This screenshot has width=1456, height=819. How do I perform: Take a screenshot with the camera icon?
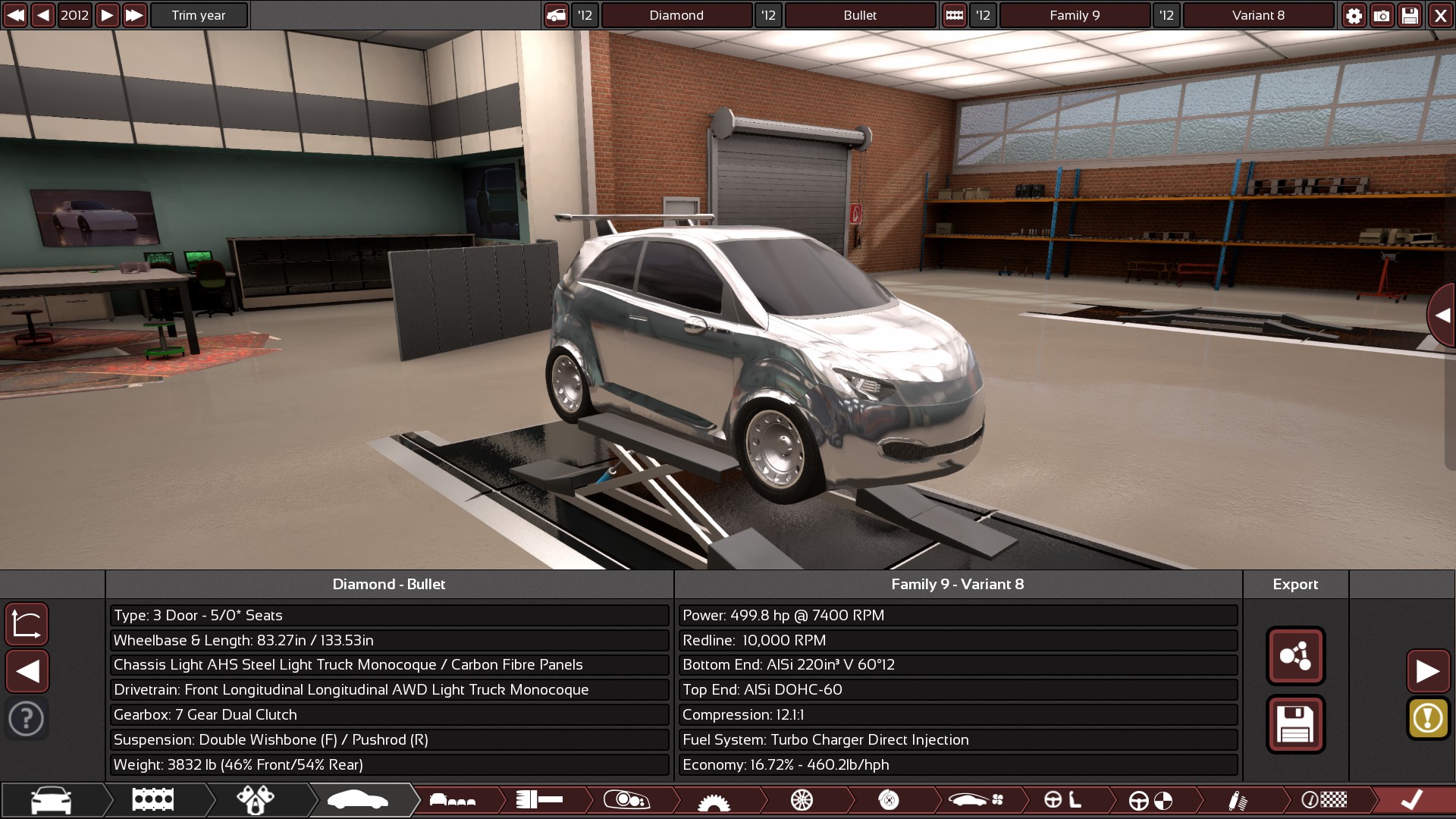pos(1382,15)
